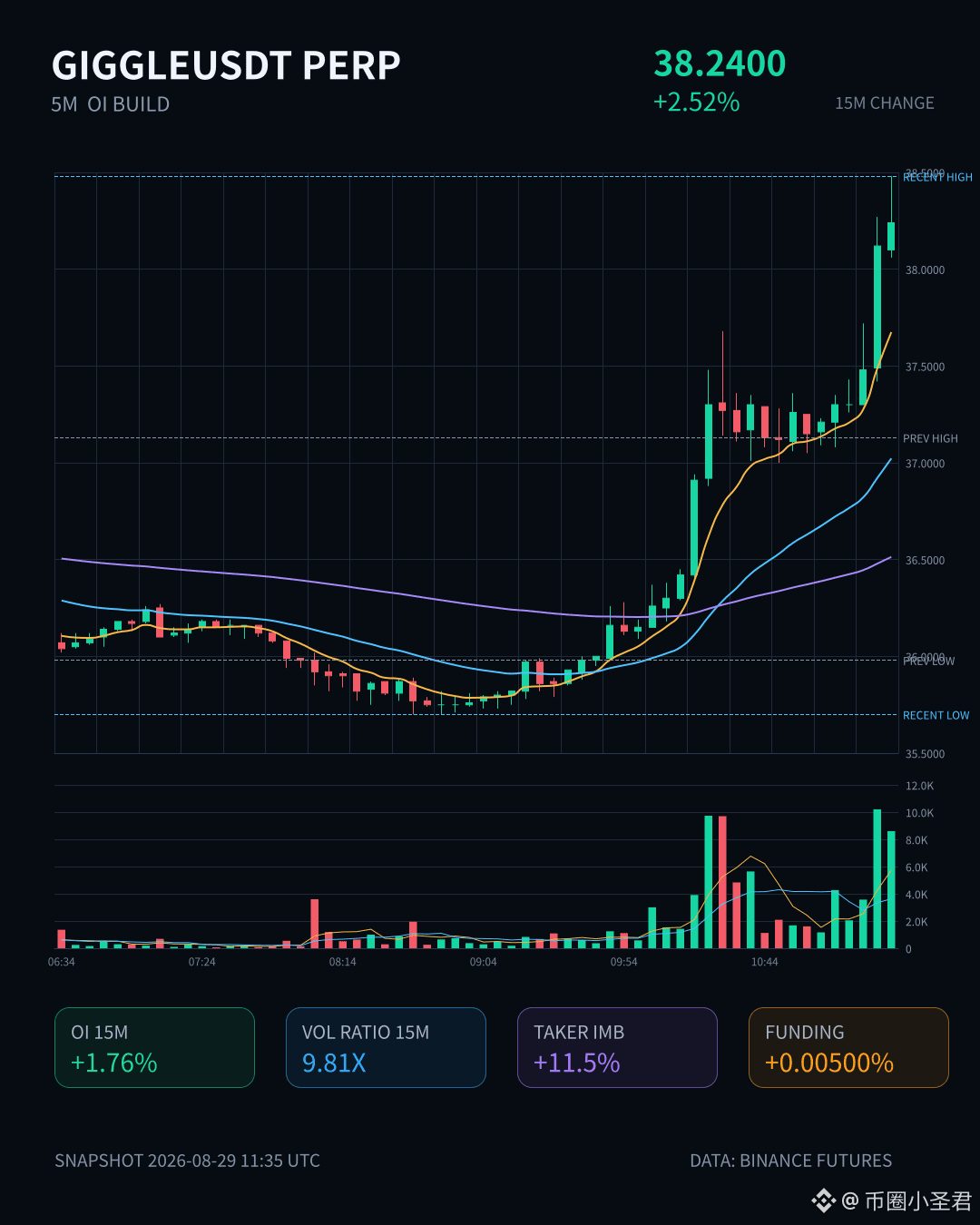This screenshot has width=980, height=1225.
Task: Click the 12.0K volume axis value
Action: (919, 786)
